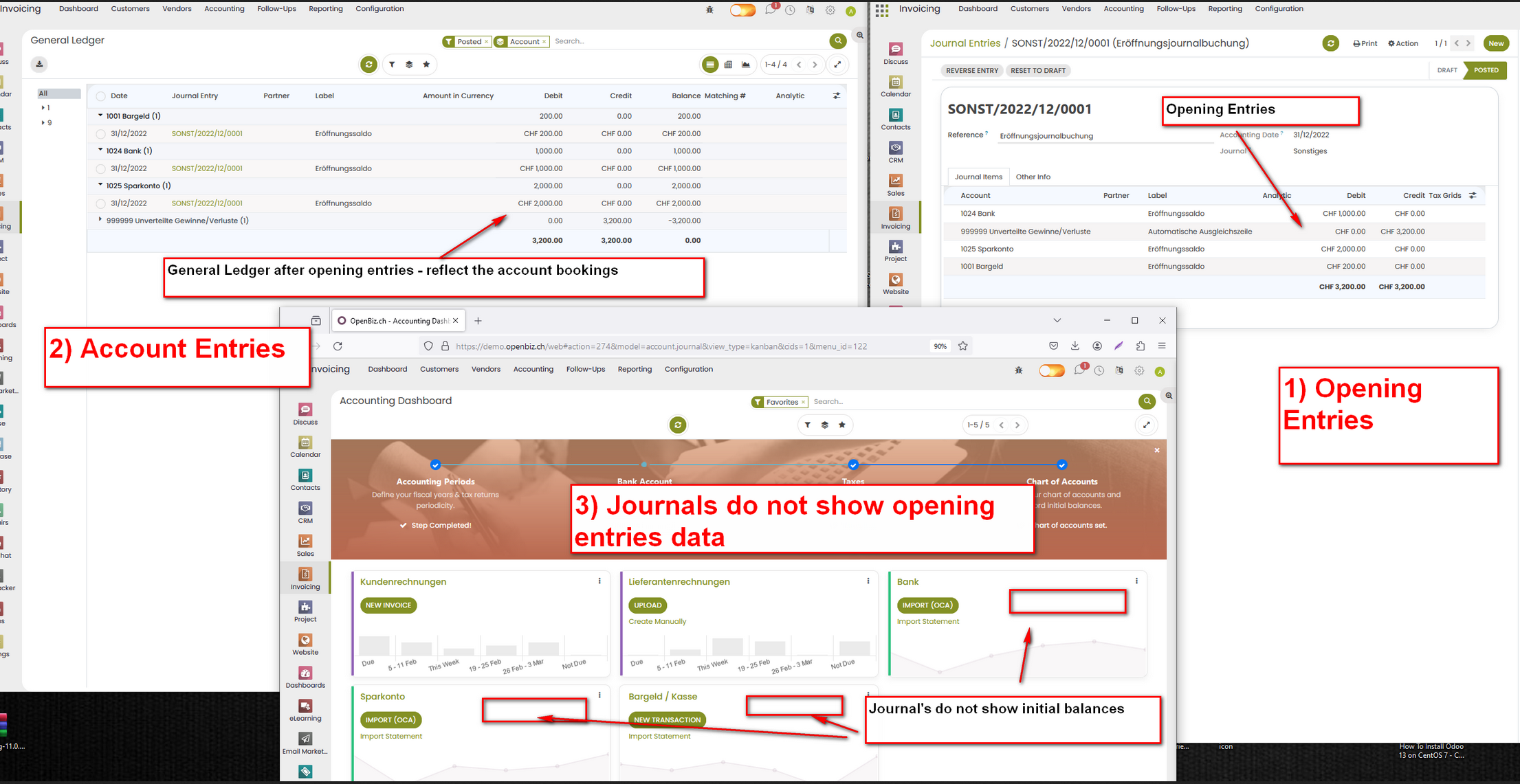Open CRM app in Journal Entries sidebar
This screenshot has height=784, width=1520.
click(x=896, y=152)
